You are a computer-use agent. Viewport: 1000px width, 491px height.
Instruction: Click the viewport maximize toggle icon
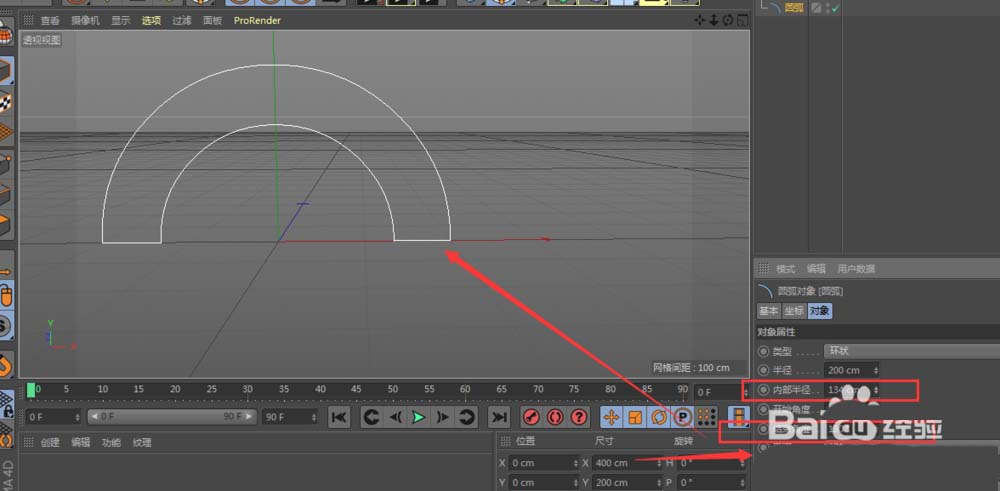(742, 20)
